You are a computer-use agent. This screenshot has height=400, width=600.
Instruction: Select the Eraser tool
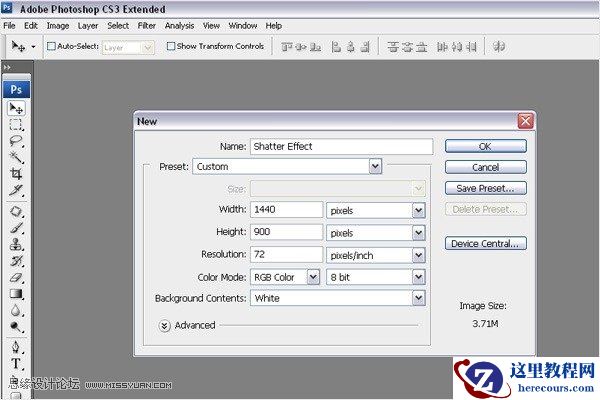[16, 278]
